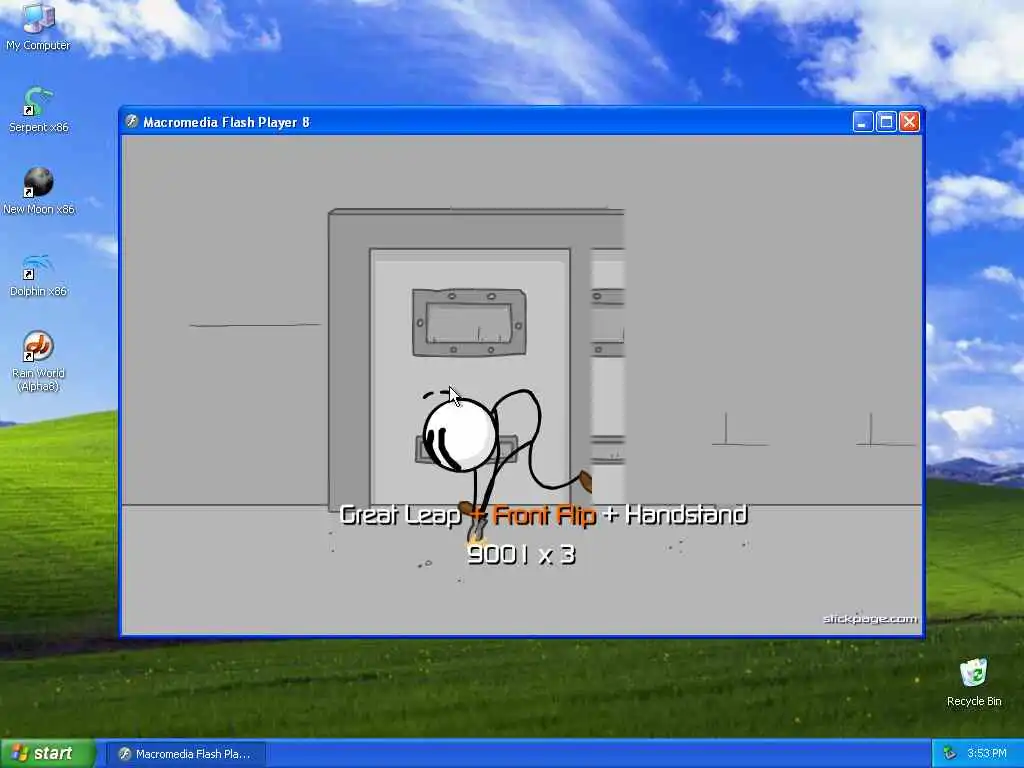
Task: Click the stickpage.com link in the game
Action: coord(870,619)
